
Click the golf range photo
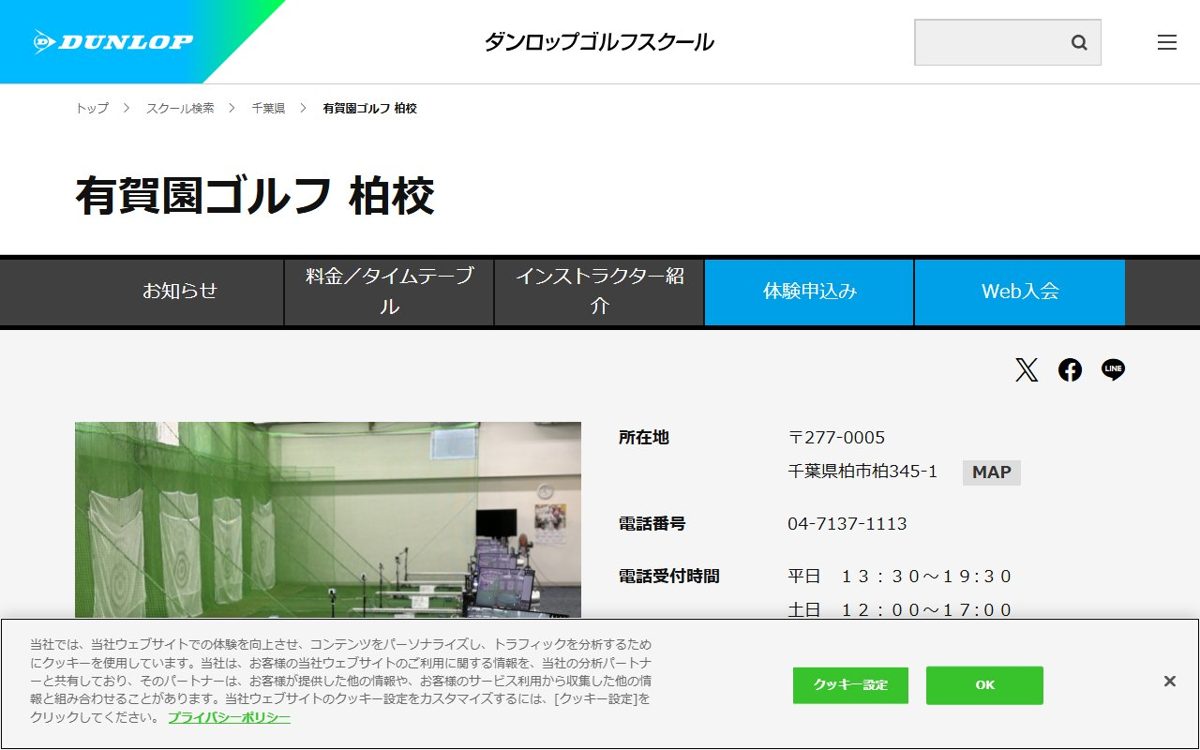pyautogui.click(x=328, y=520)
